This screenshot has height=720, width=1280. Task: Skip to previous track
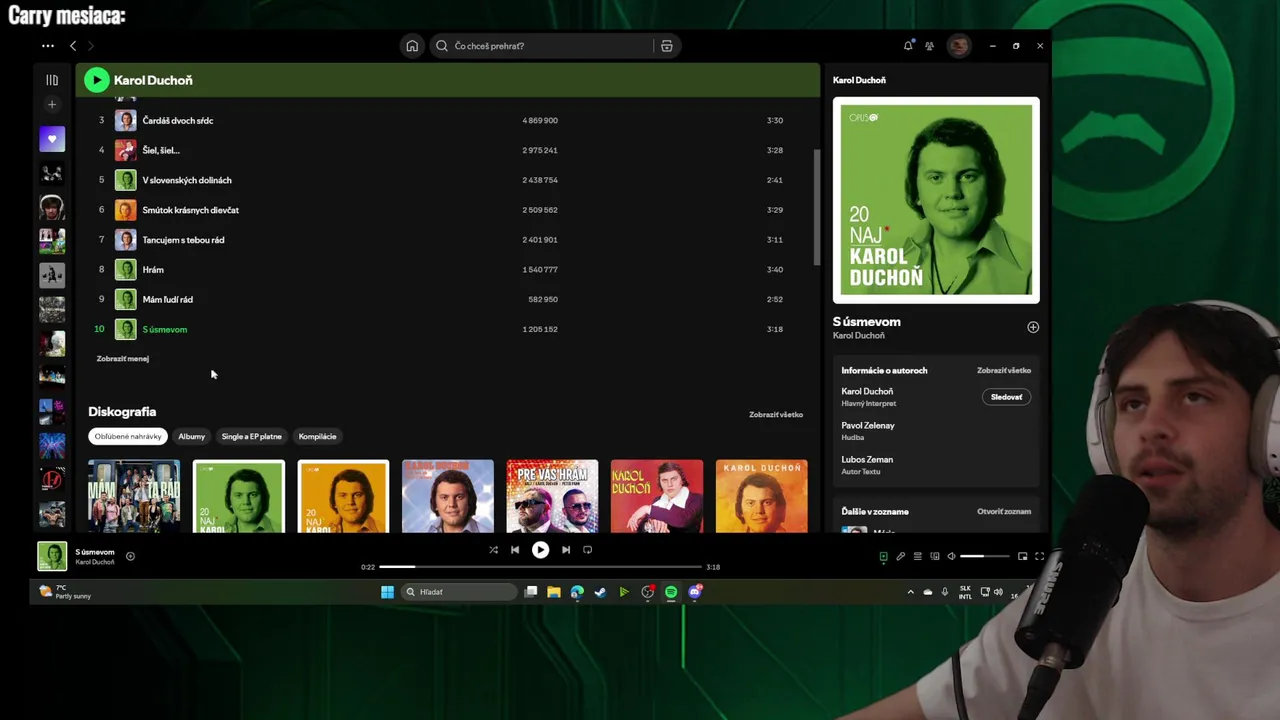click(x=515, y=549)
